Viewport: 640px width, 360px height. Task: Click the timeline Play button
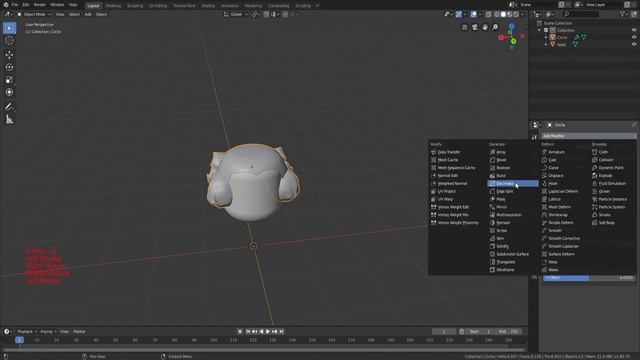pyautogui.click(x=268, y=331)
